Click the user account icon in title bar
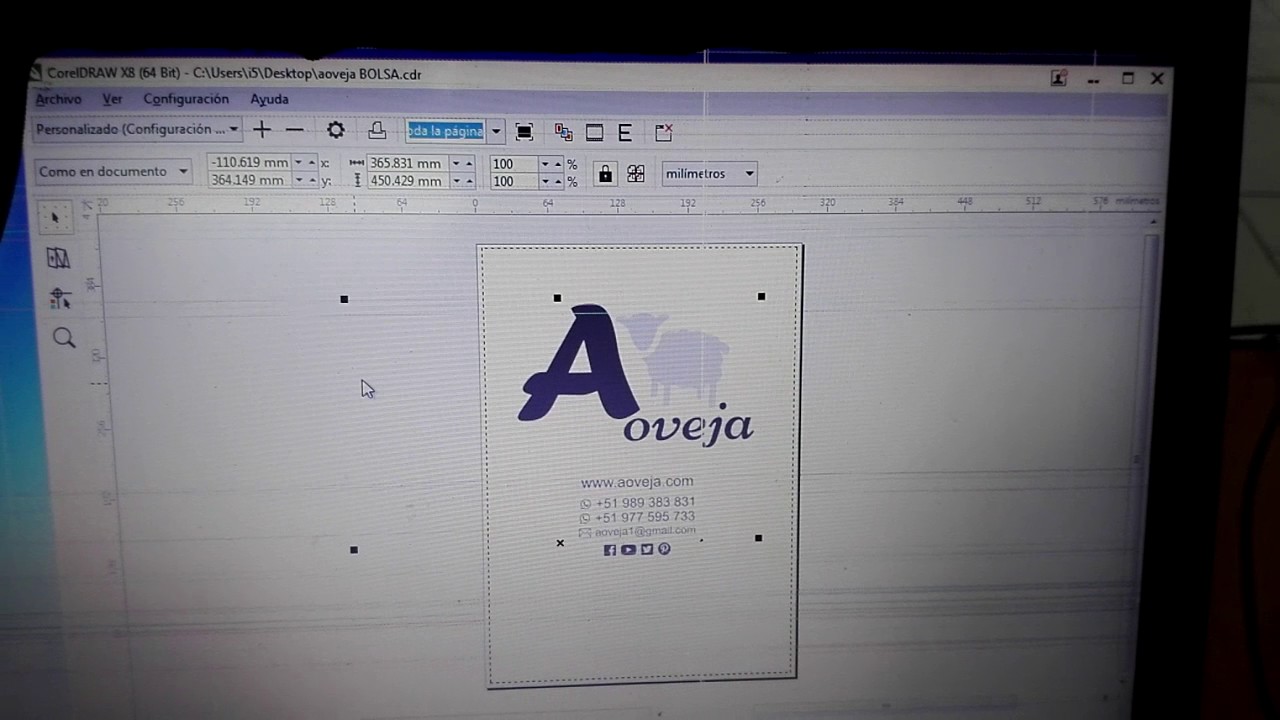1280x720 pixels. click(1059, 78)
